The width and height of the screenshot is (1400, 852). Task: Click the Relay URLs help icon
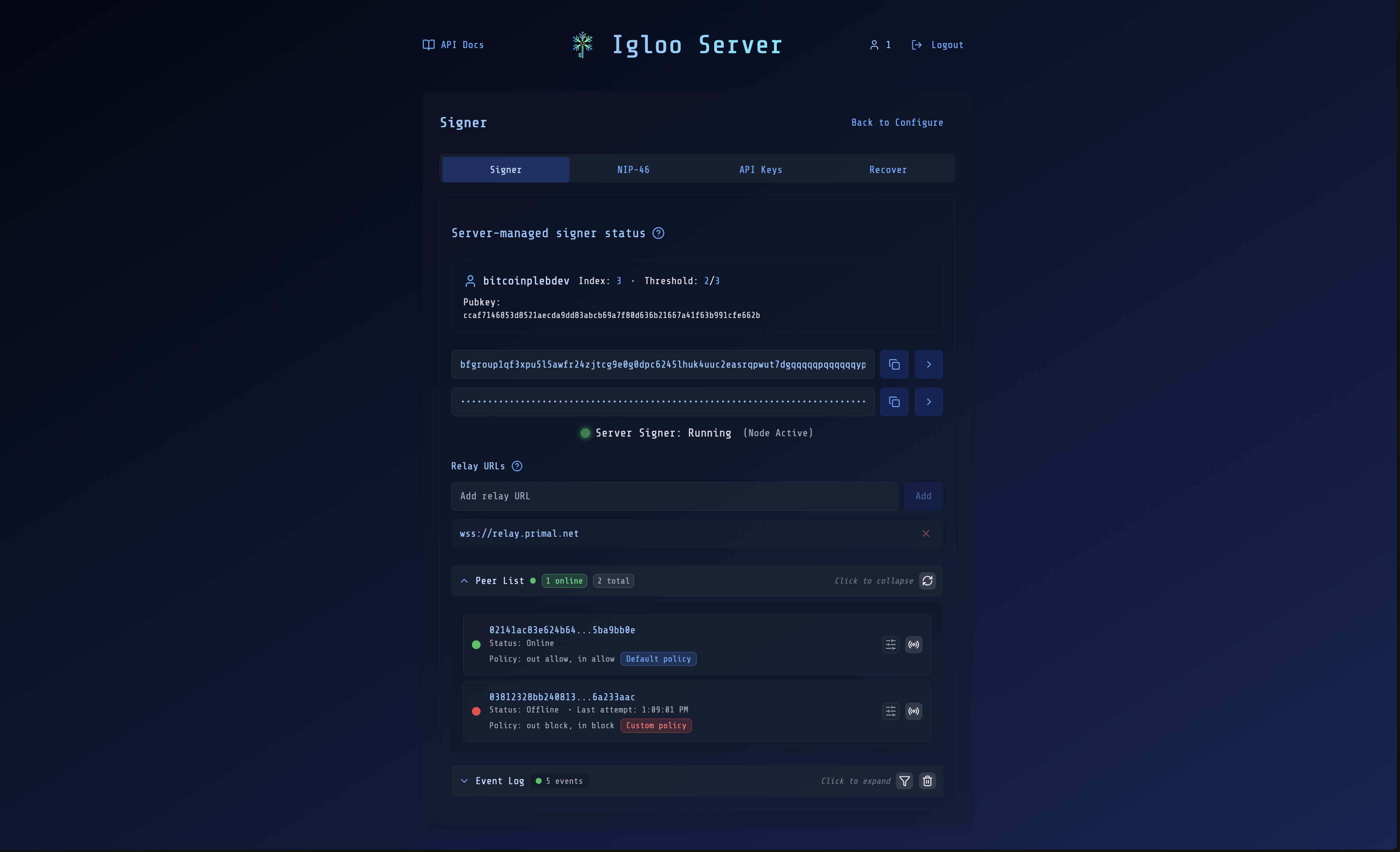(x=516, y=466)
